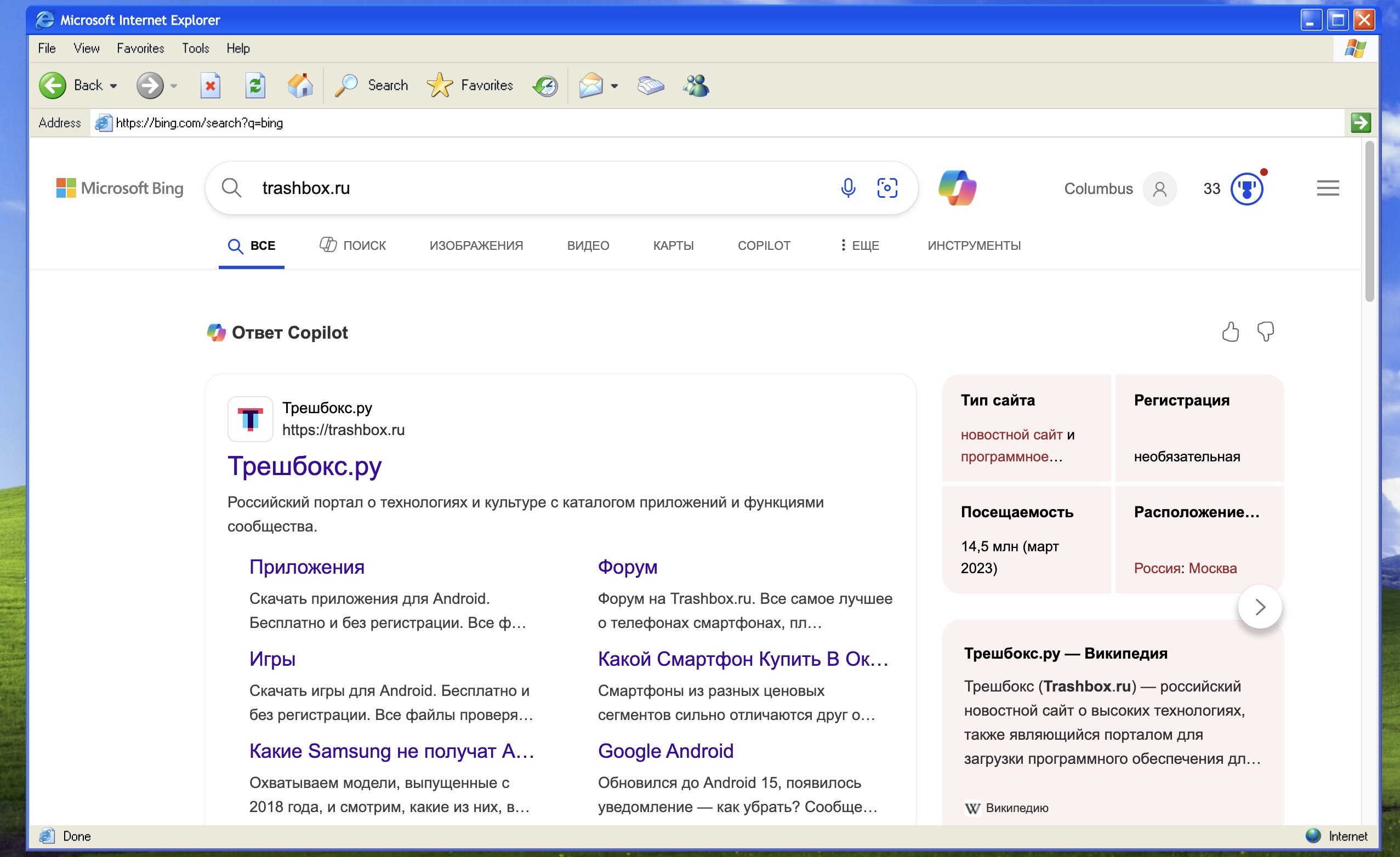The width and height of the screenshot is (1400, 857).
Task: Open the Back button history dropdown arrow
Action: tap(113, 87)
